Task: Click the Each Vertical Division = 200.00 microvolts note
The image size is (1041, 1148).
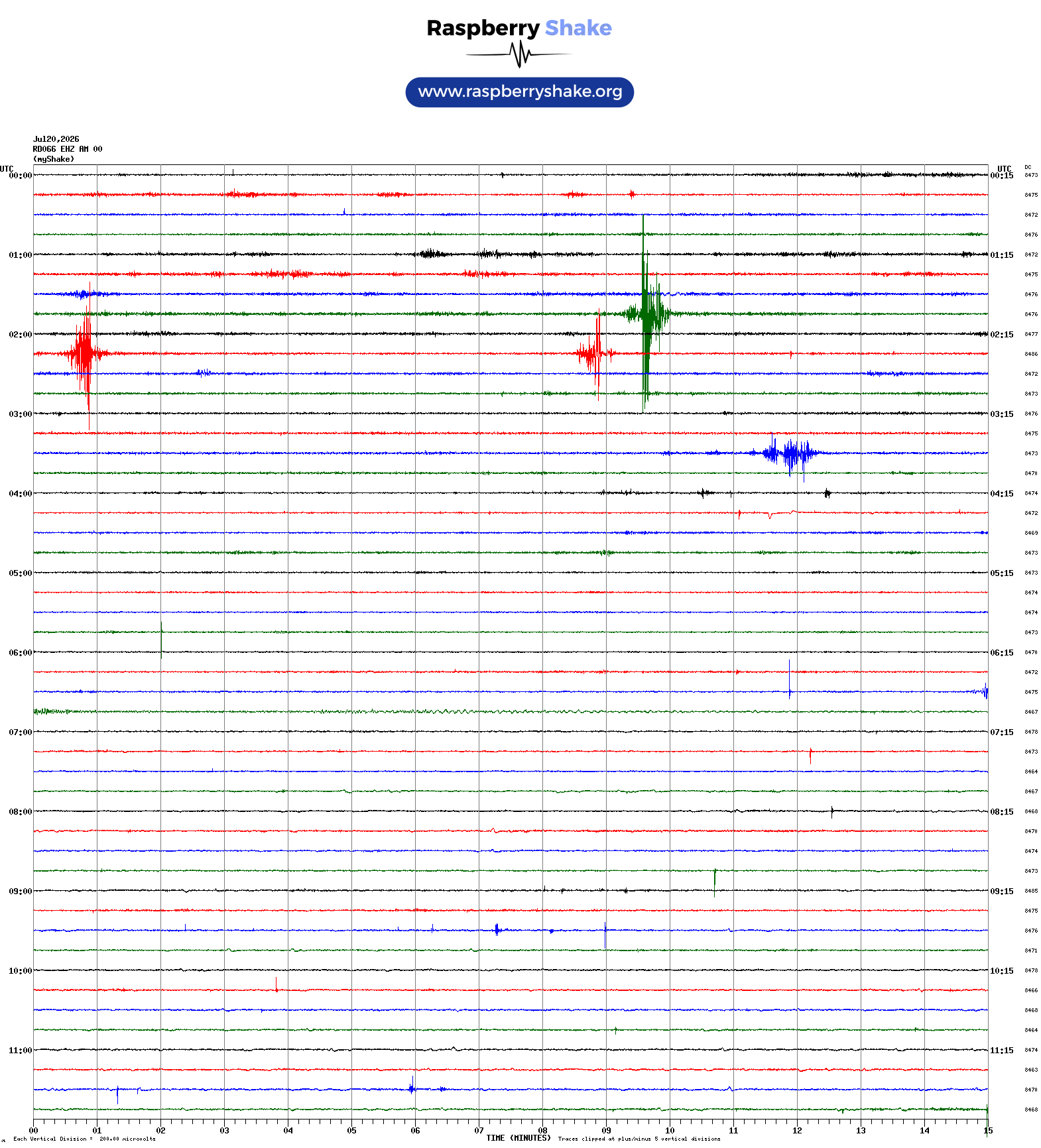Action: point(84,1139)
